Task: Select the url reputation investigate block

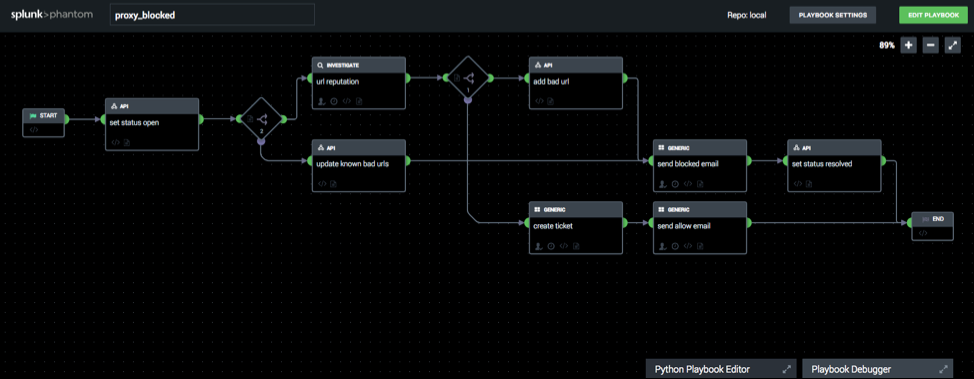Action: 358,83
